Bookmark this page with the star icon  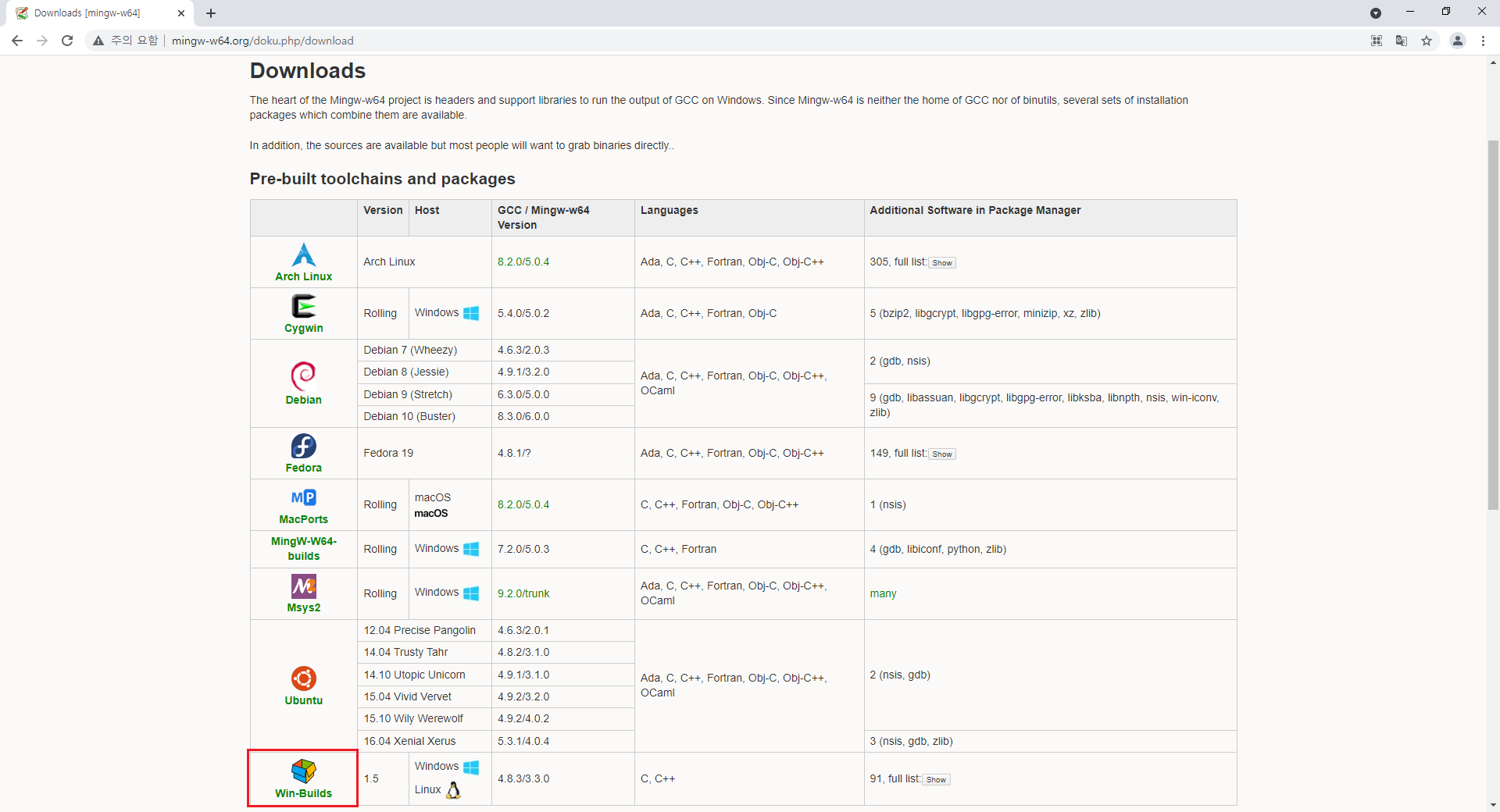pyautogui.click(x=1427, y=41)
